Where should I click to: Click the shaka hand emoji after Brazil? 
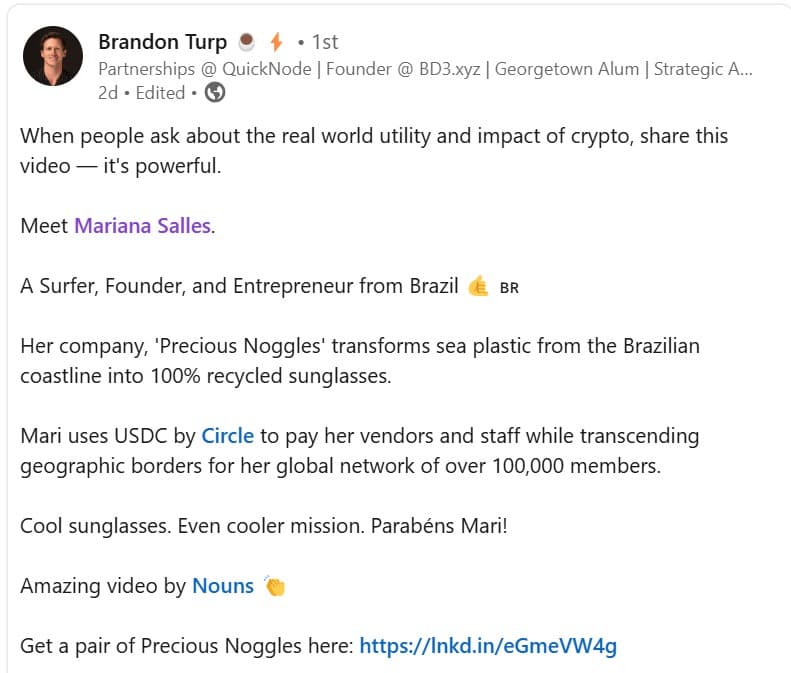click(x=478, y=286)
